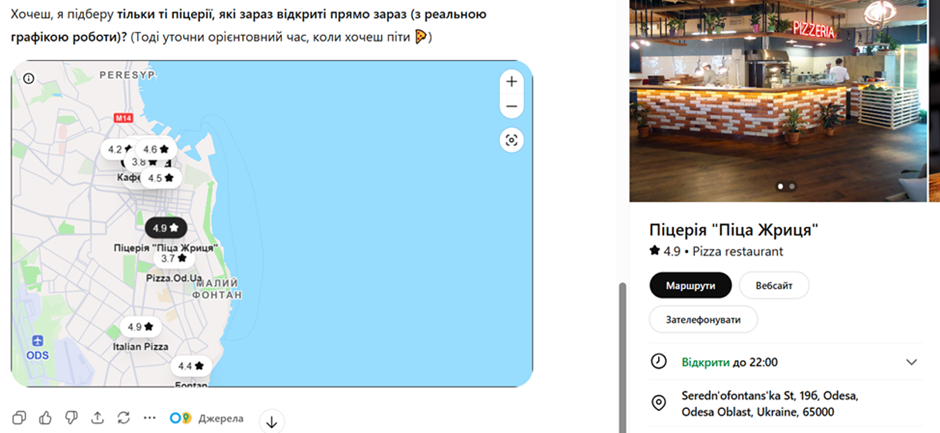The height and width of the screenshot is (433, 940).
Task: Click the thumbs down icon
Action: coord(71,417)
